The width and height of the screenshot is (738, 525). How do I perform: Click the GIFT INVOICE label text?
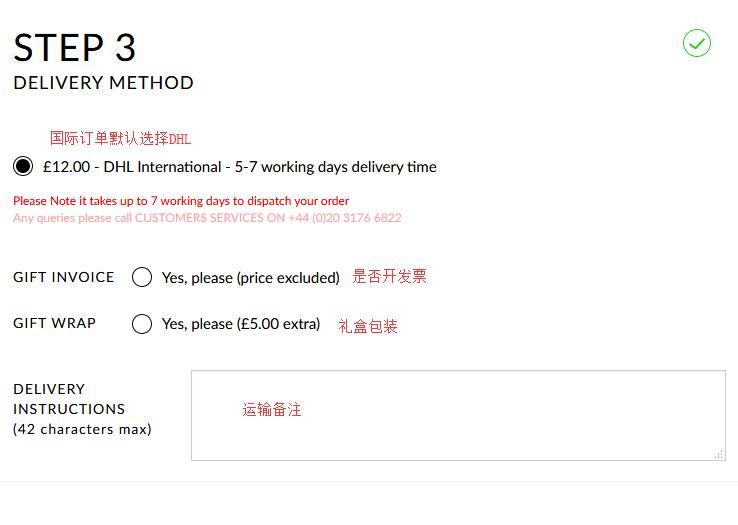(x=64, y=277)
